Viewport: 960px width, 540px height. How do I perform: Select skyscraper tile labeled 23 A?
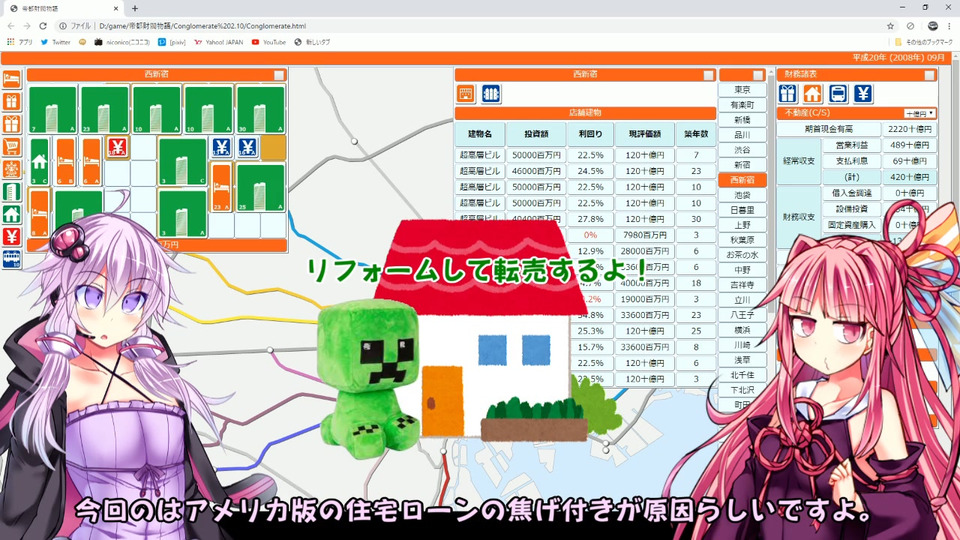[x=105, y=110]
